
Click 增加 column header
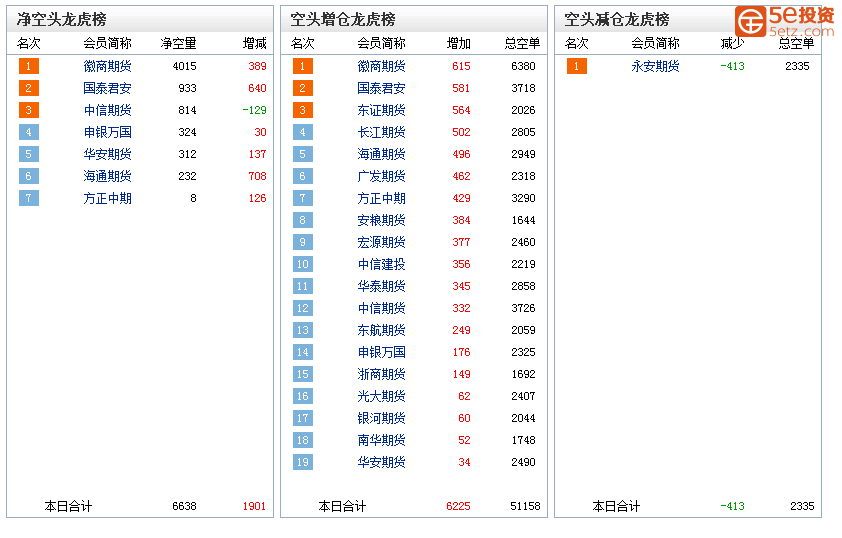point(459,43)
